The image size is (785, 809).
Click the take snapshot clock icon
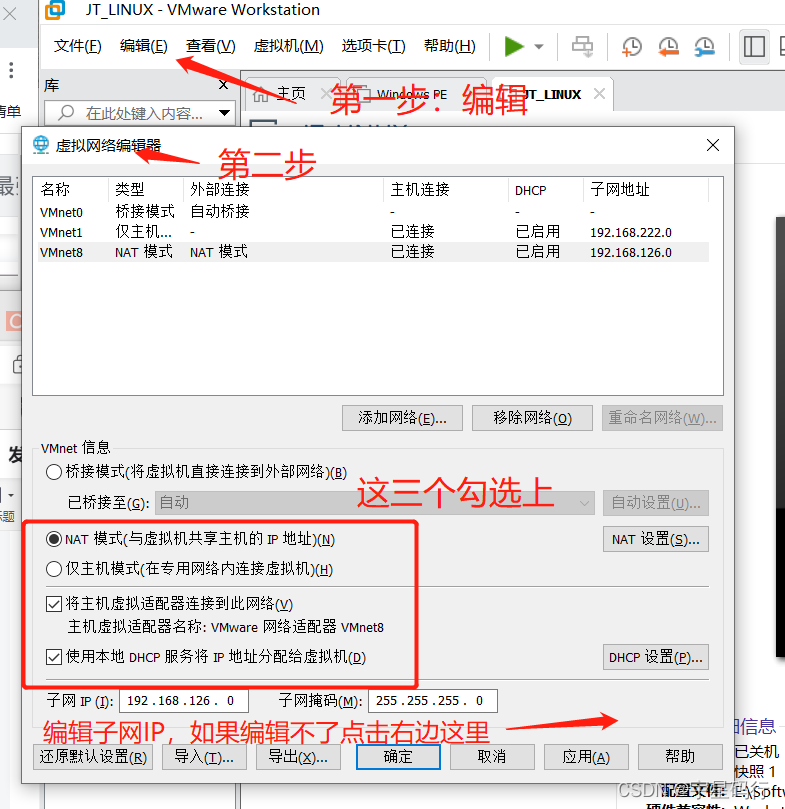point(632,46)
